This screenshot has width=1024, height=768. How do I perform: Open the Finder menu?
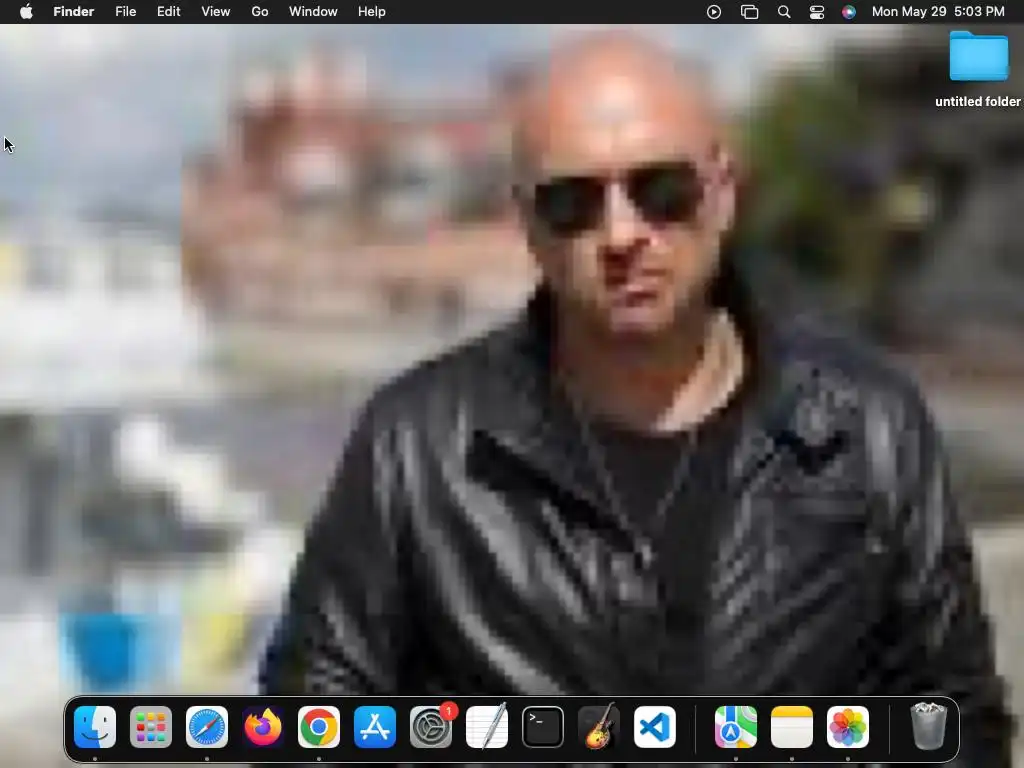pyautogui.click(x=74, y=12)
